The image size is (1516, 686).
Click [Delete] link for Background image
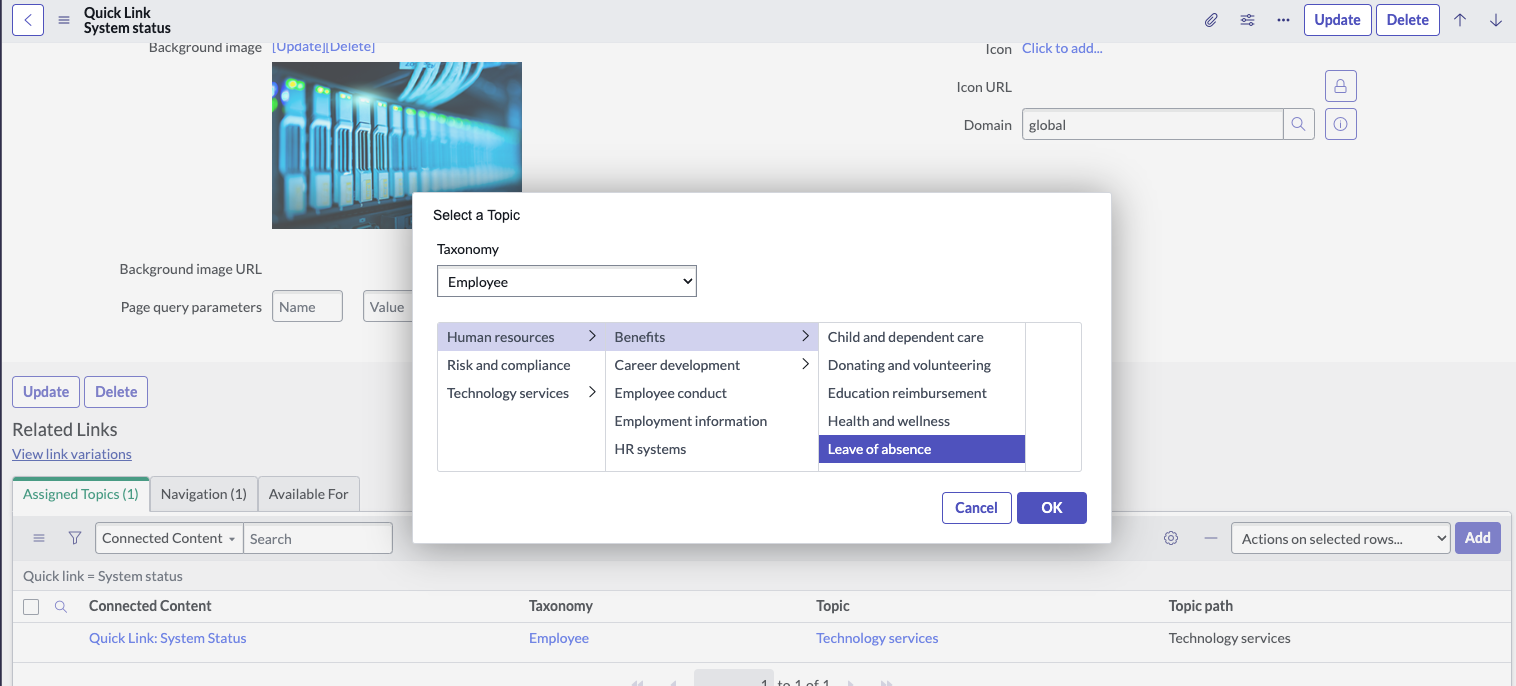pos(351,47)
